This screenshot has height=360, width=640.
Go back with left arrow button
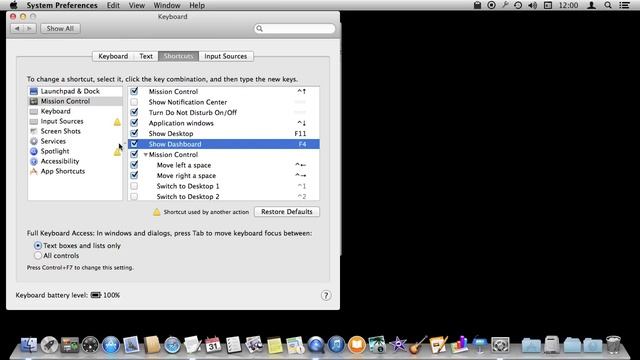point(17,29)
